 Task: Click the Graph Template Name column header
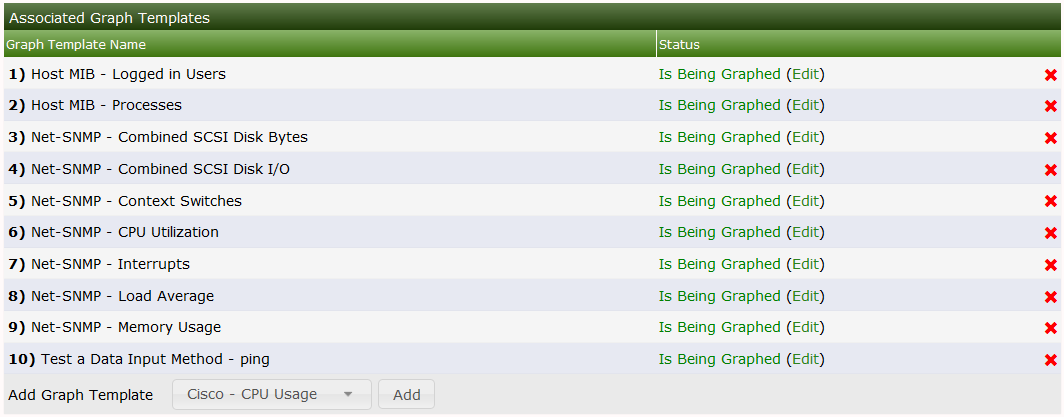pyautogui.click(x=76, y=44)
